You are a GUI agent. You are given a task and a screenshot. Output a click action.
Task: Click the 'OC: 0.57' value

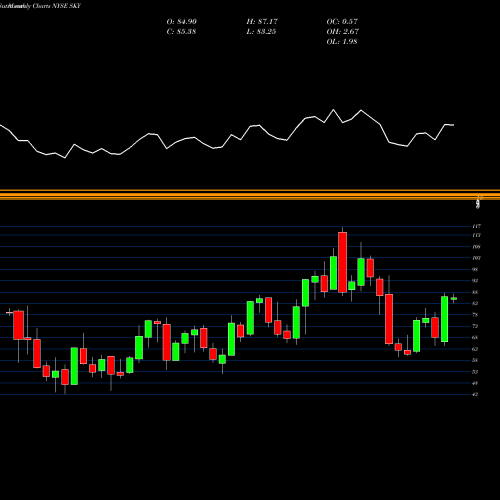(342, 22)
